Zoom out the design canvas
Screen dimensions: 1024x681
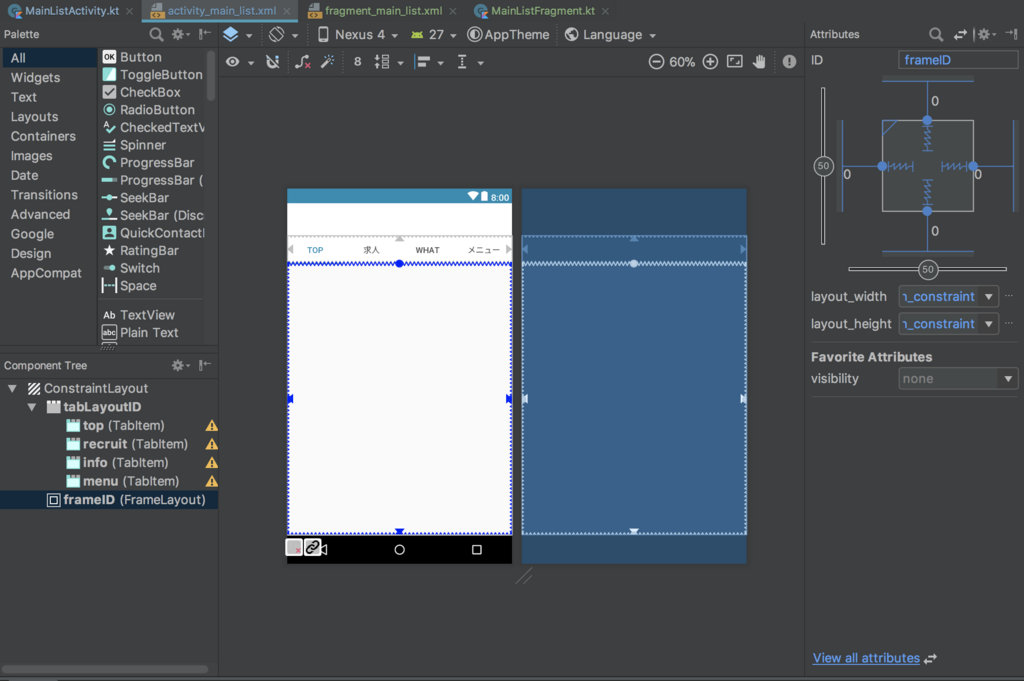pyautogui.click(x=656, y=62)
